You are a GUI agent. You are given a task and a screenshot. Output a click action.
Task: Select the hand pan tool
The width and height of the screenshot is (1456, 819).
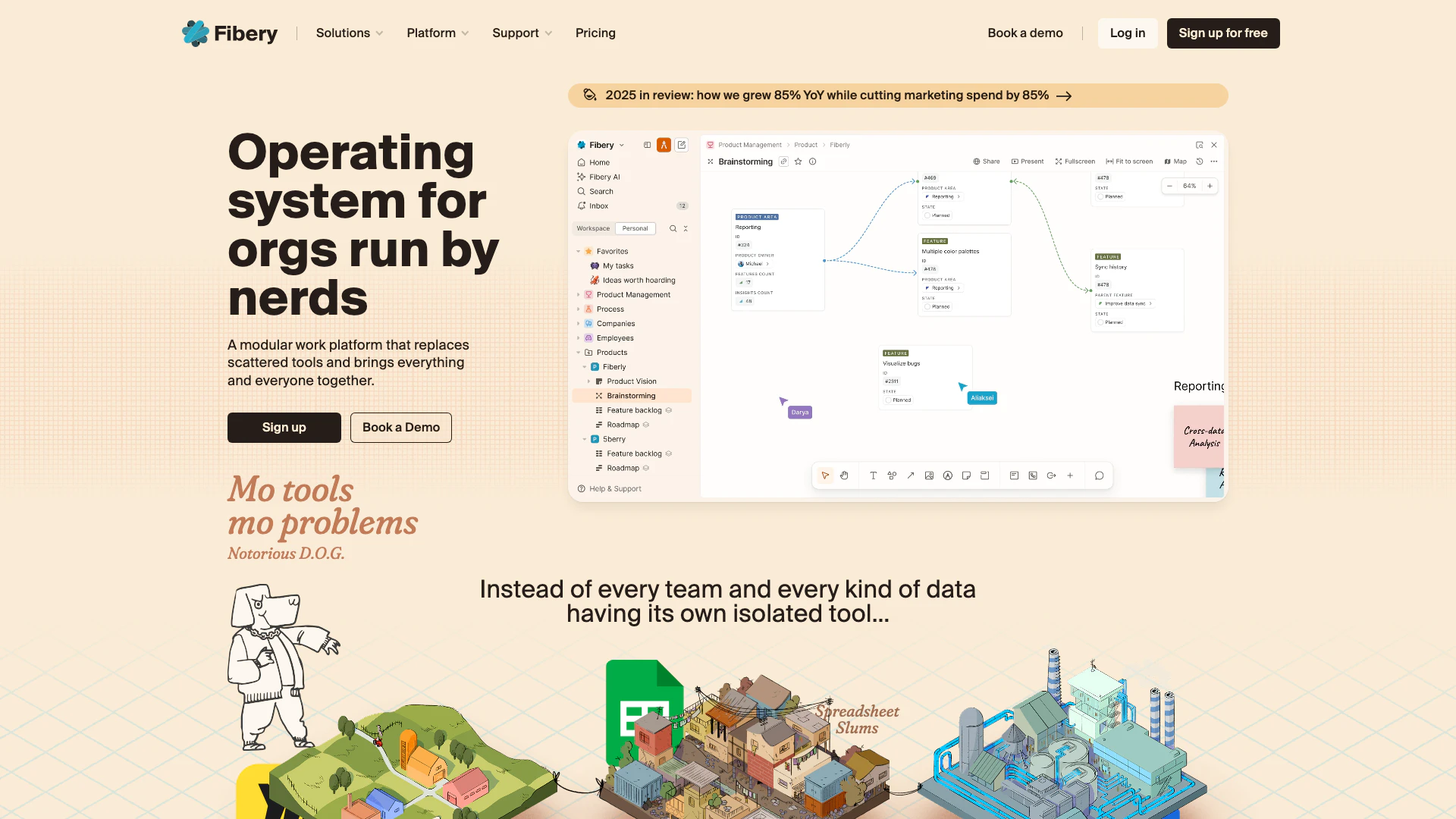[844, 475]
